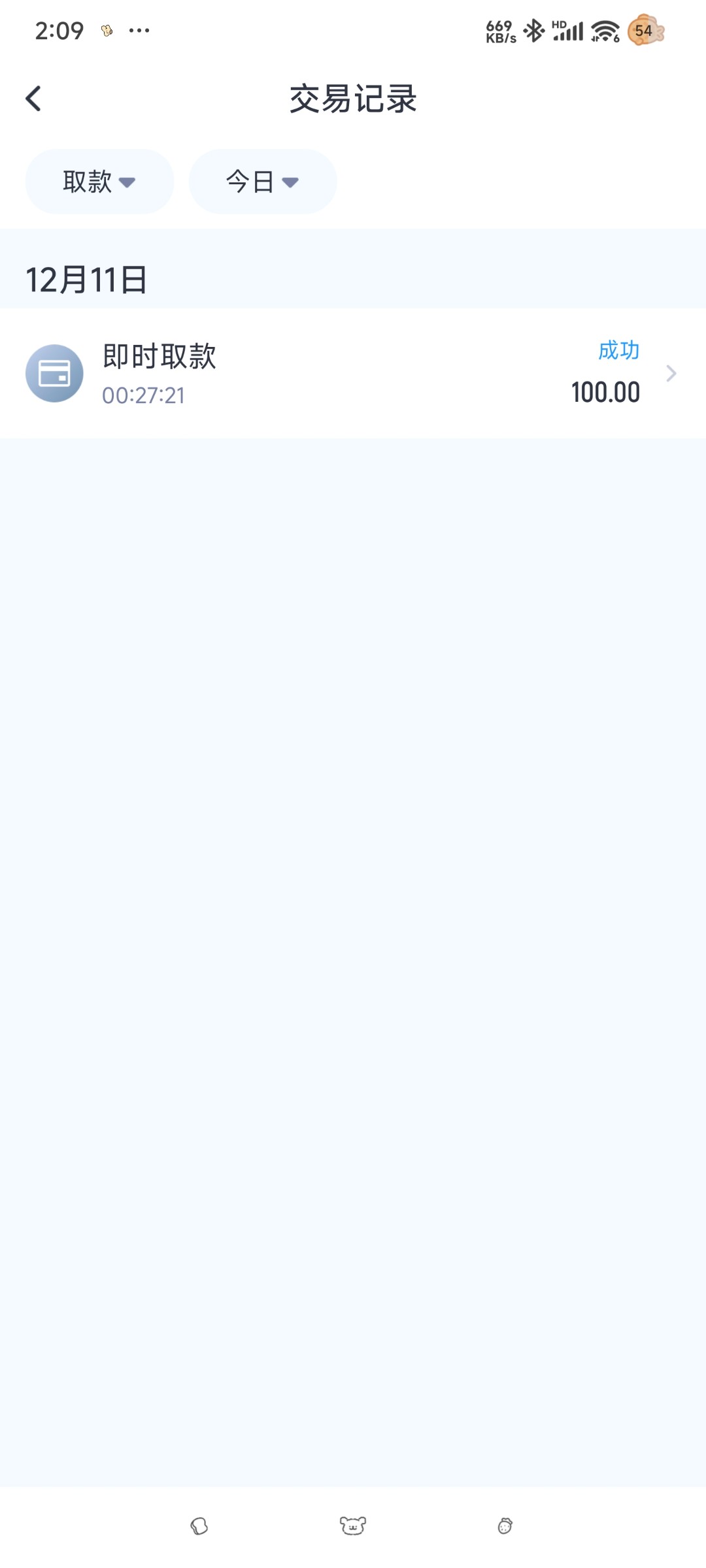The width and height of the screenshot is (706, 1568).
Task: Go back using the left arrow
Action: click(x=33, y=99)
